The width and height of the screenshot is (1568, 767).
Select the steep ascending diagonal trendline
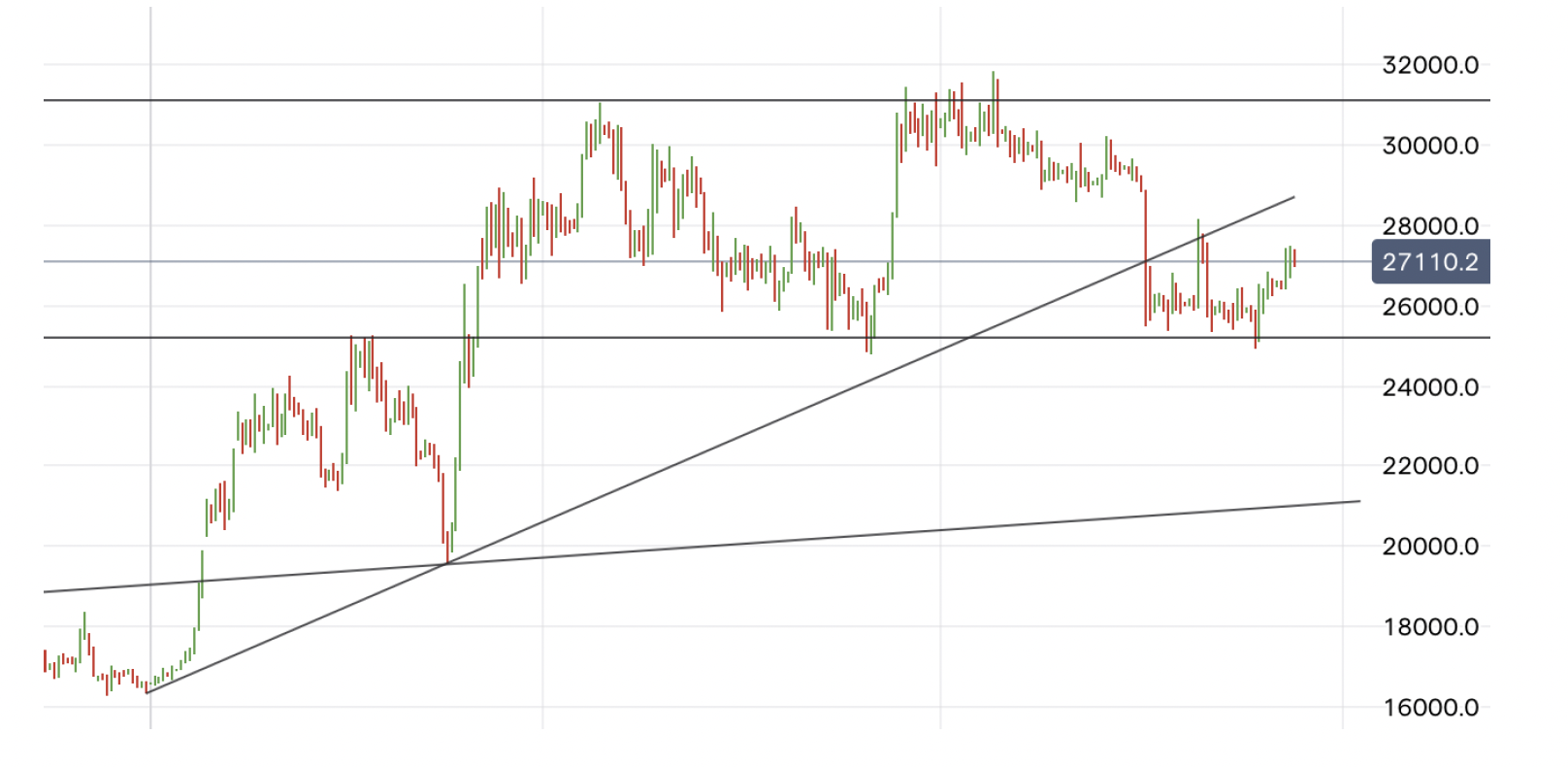point(776,420)
